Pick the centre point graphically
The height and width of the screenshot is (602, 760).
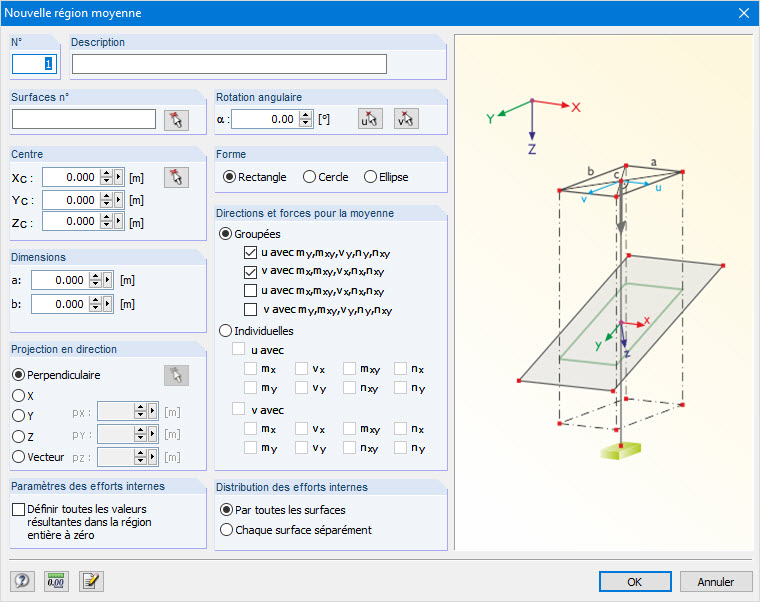click(x=176, y=177)
